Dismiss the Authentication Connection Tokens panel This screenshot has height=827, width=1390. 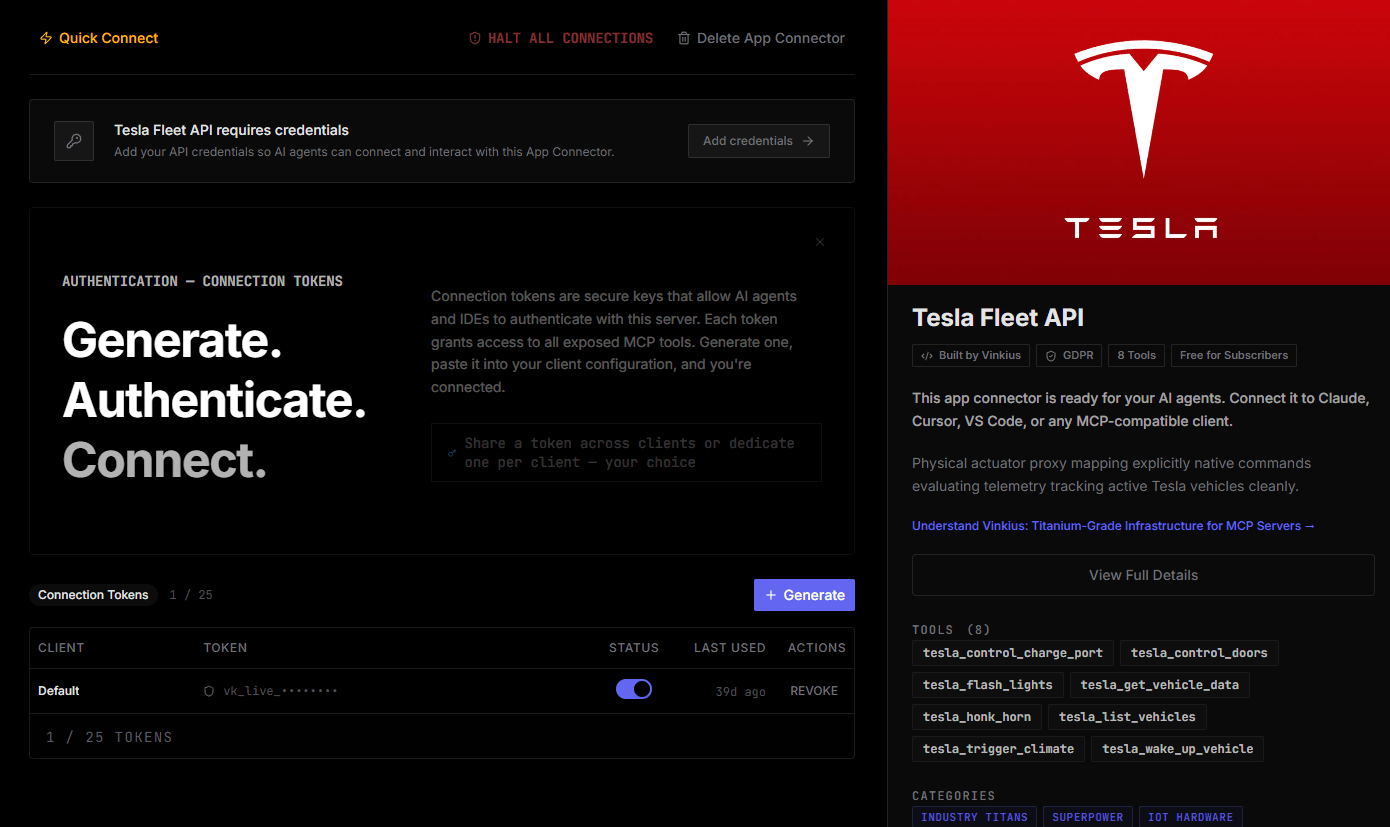pyautogui.click(x=820, y=242)
